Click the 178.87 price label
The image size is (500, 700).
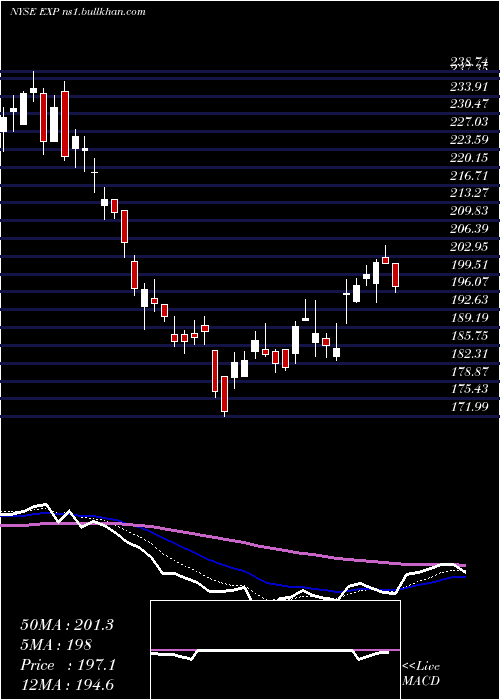pos(468,371)
